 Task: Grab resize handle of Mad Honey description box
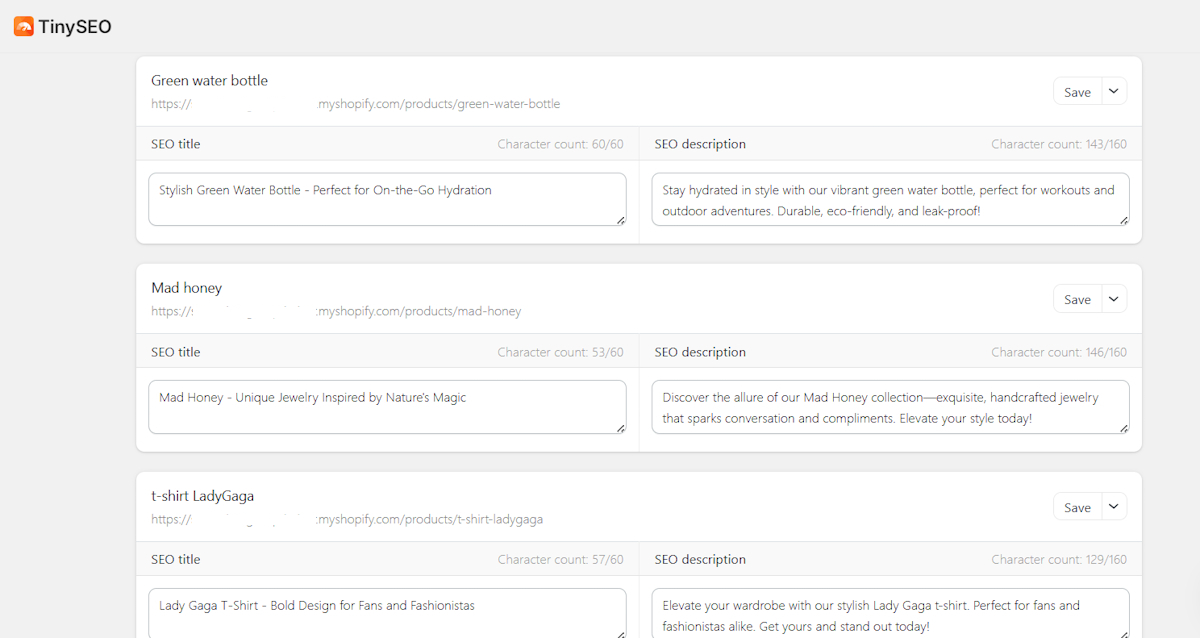click(1123, 428)
